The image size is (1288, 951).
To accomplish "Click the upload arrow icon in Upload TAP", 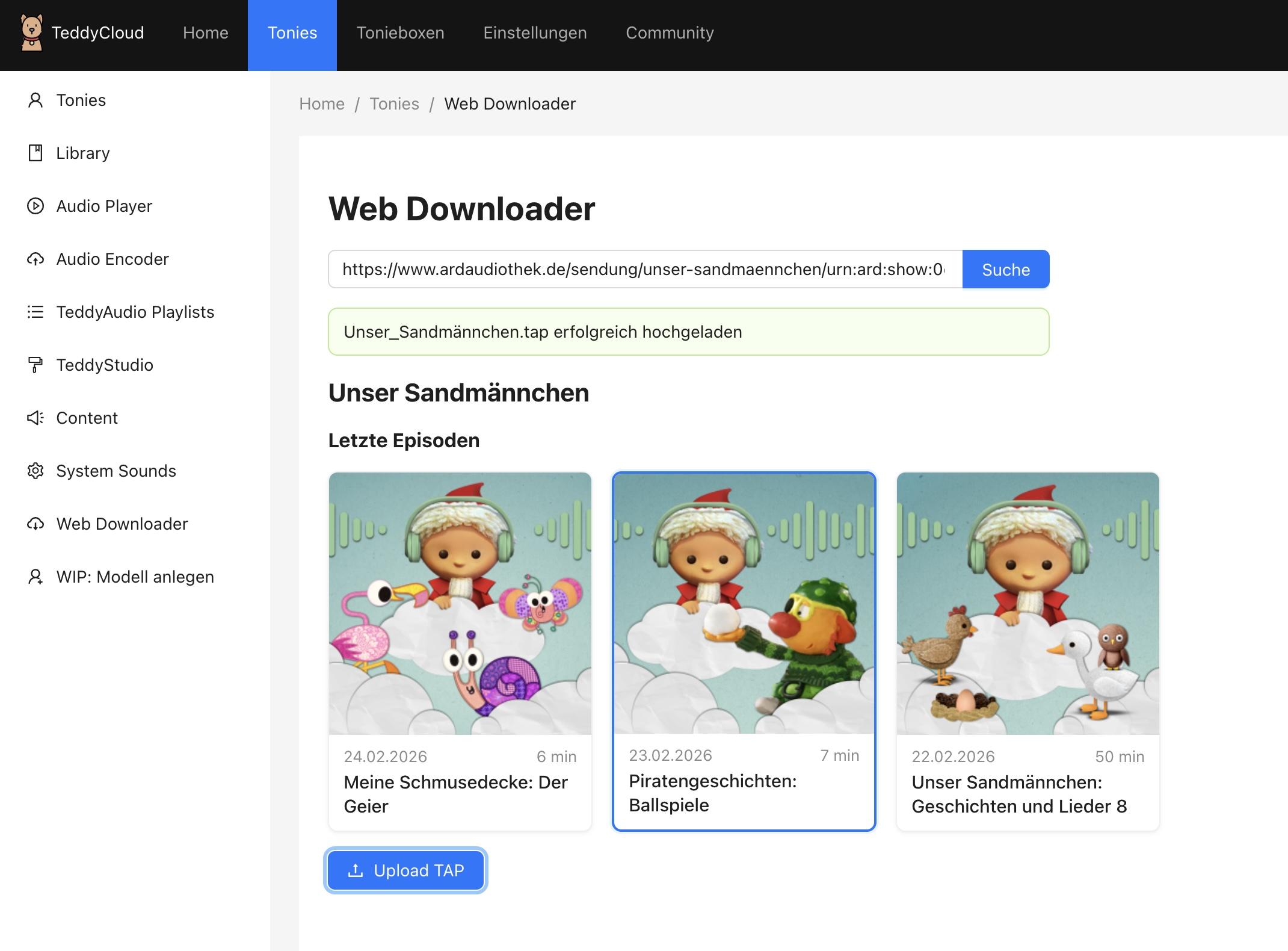I will [x=356, y=870].
